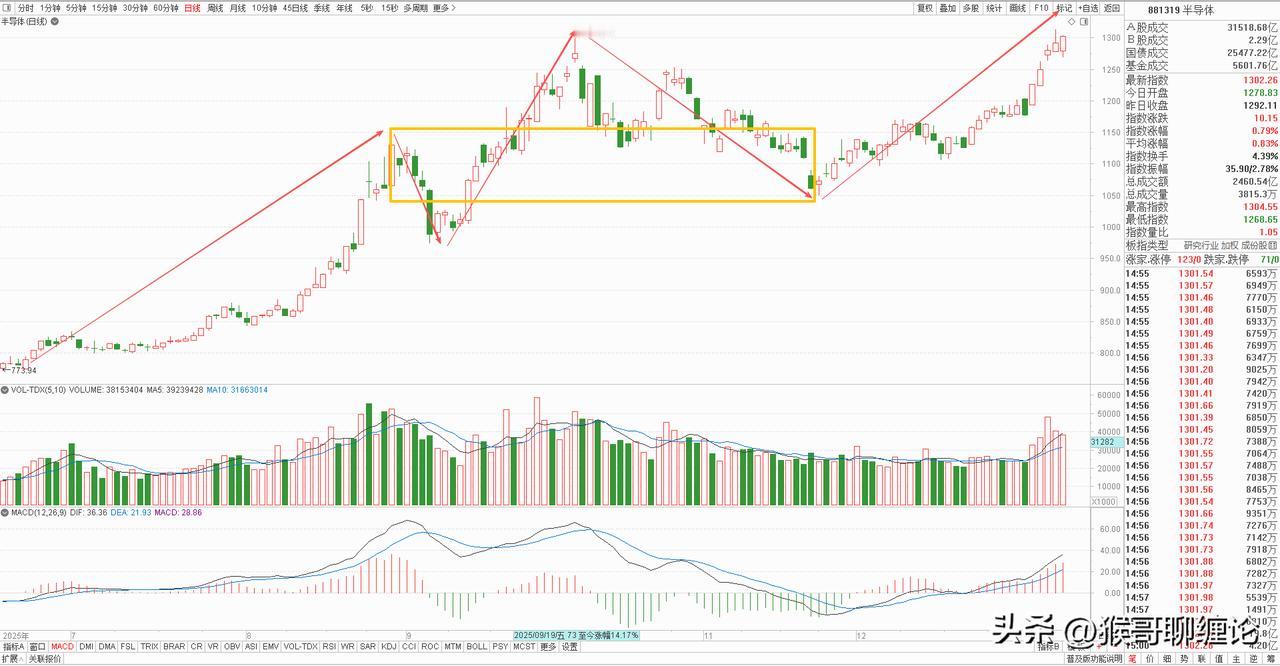Select the FSL indicator tab
This screenshot has width=1280, height=666.
click(x=128, y=646)
